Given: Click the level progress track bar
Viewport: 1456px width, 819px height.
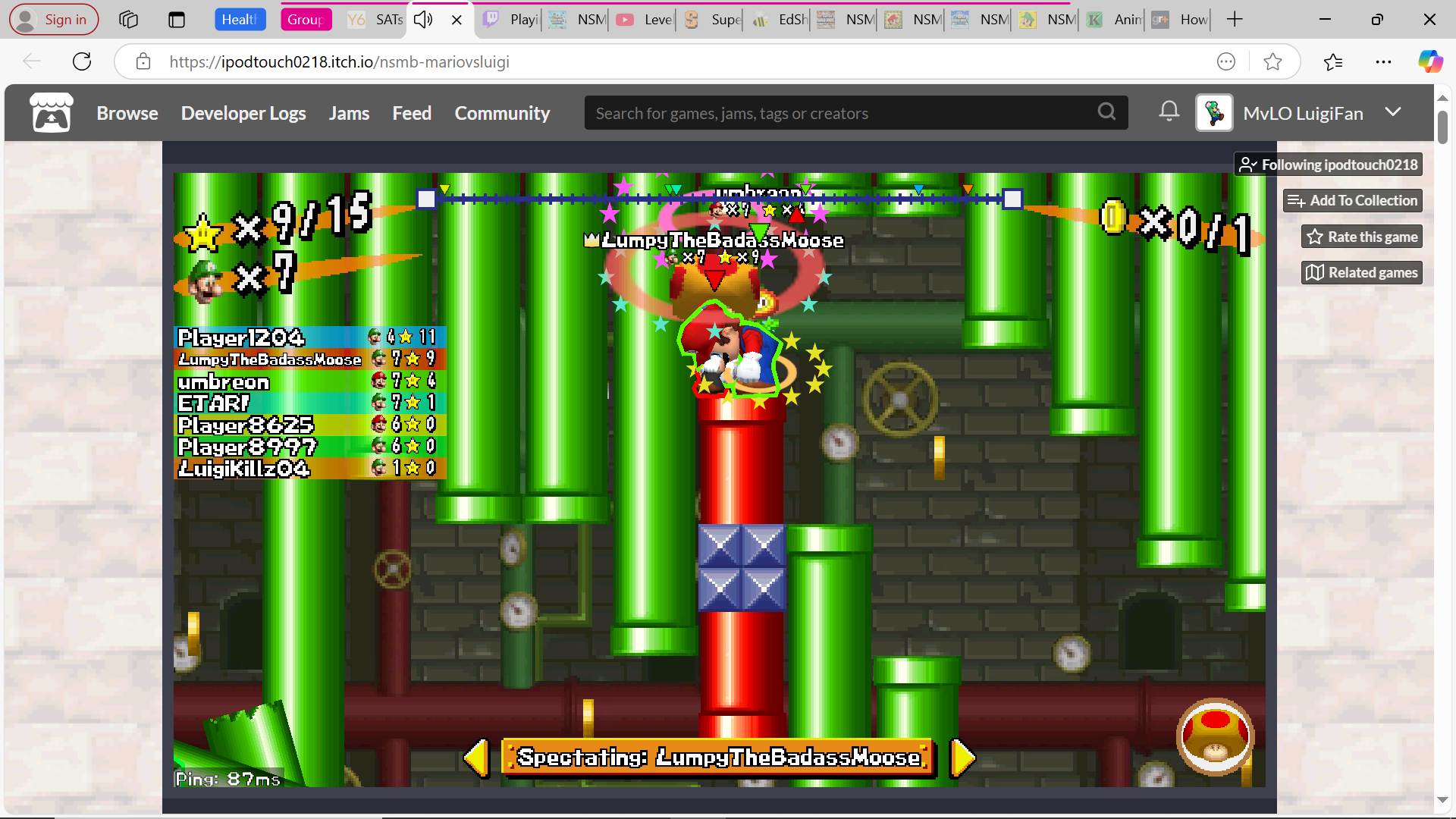Looking at the screenshot, I should (719, 199).
